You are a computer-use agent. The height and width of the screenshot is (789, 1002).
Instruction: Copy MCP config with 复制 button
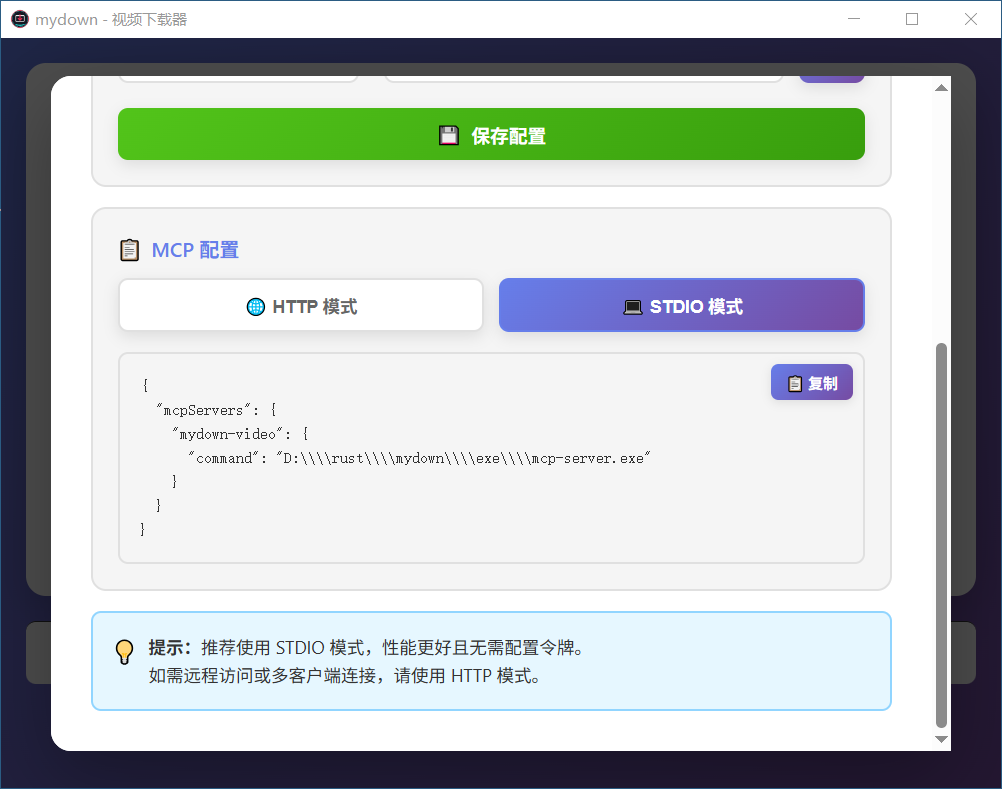pos(812,382)
